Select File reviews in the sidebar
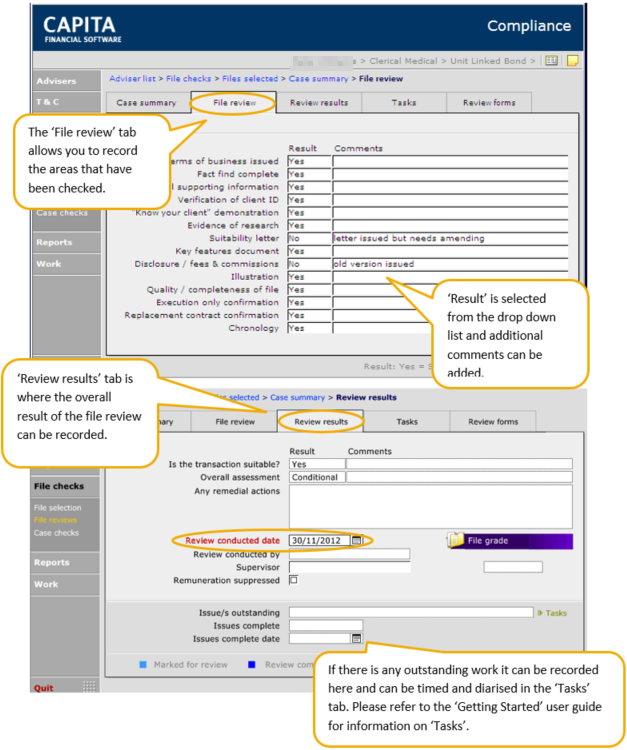The height and width of the screenshot is (750, 627). [x=55, y=520]
